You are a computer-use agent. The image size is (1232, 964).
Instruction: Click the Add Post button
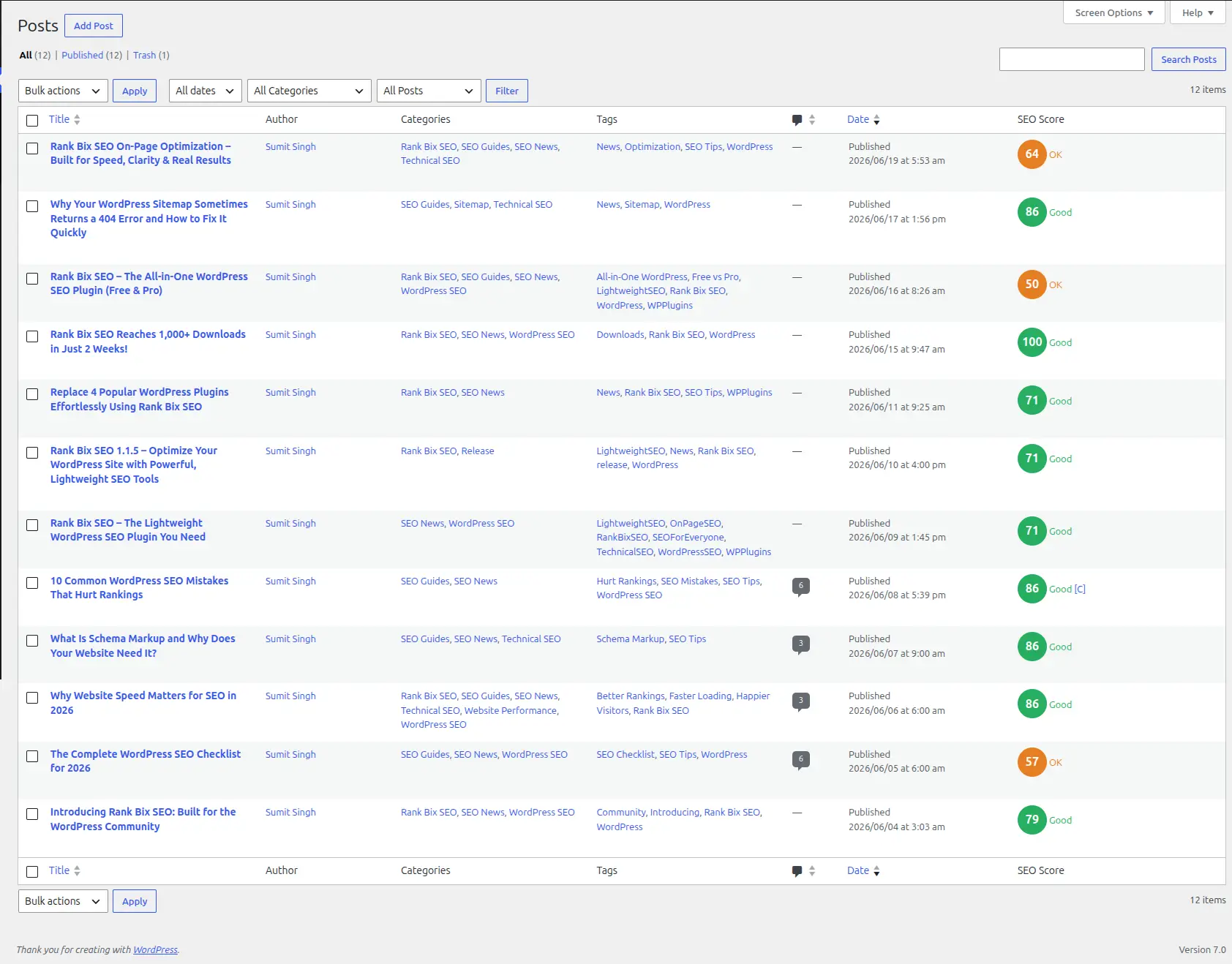tap(94, 26)
